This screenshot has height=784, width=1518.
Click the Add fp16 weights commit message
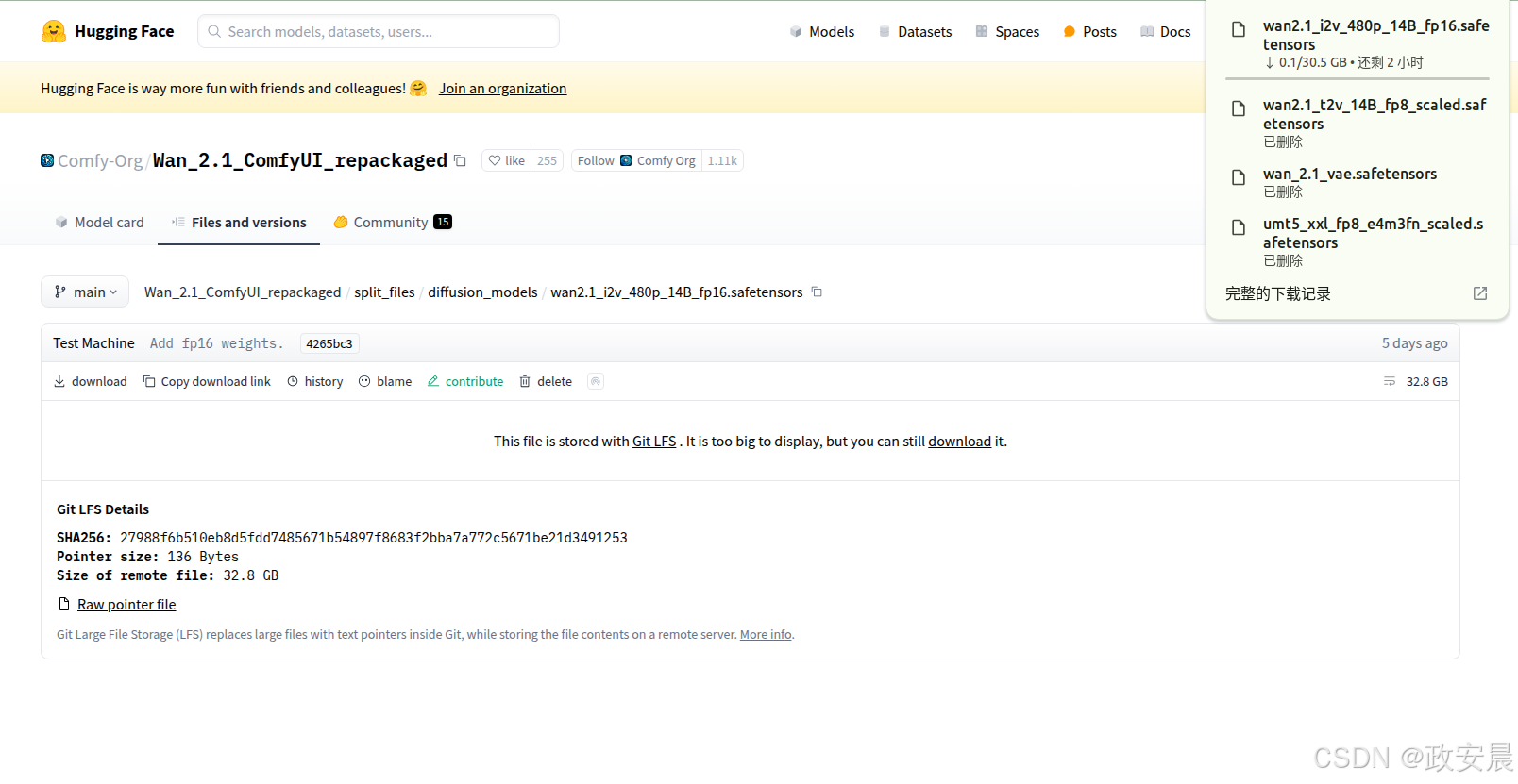(x=216, y=343)
